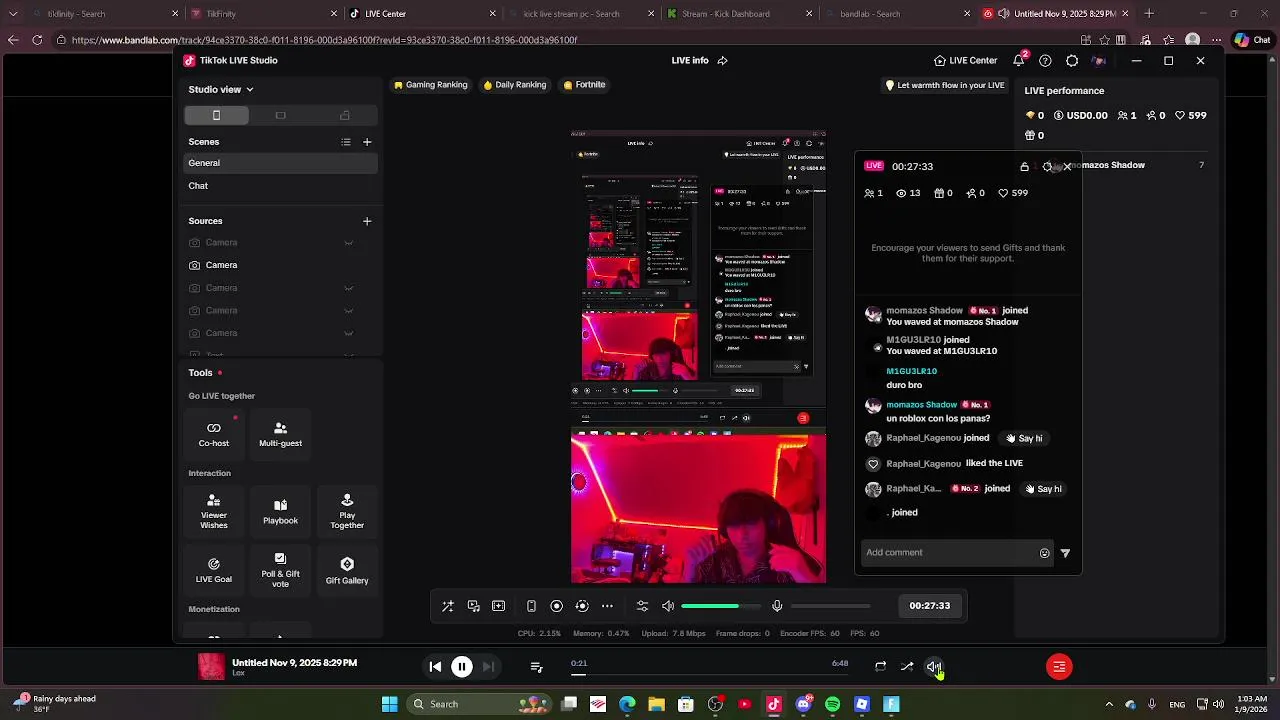Toggle shuffle in the BandLab player
Viewport: 1280px width, 720px height.
coord(907,667)
